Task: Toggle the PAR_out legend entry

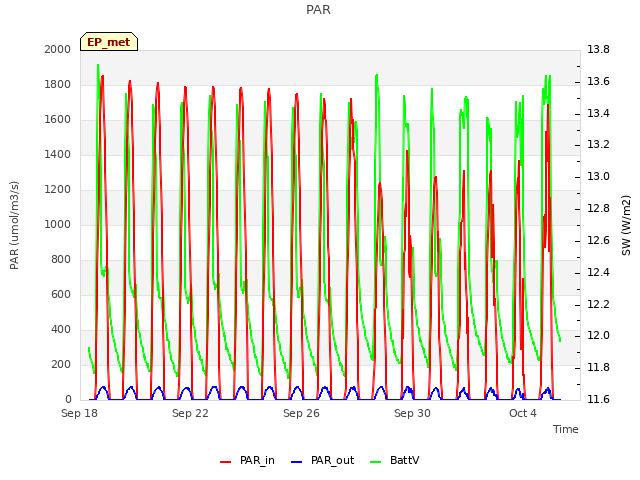Action: 322,460
